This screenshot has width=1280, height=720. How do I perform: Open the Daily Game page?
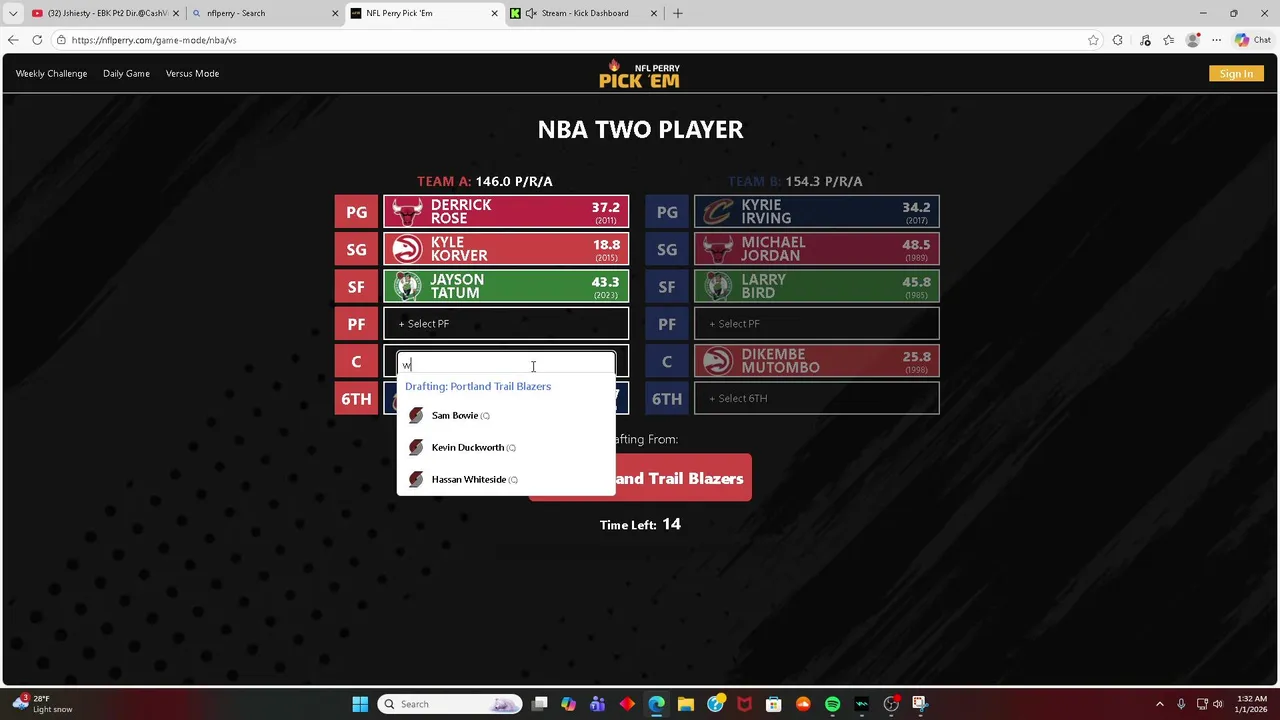[x=126, y=74]
